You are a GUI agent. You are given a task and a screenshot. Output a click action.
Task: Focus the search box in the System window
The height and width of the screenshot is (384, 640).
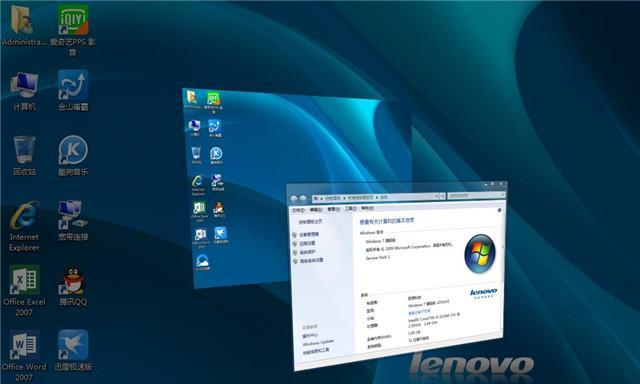coord(476,195)
